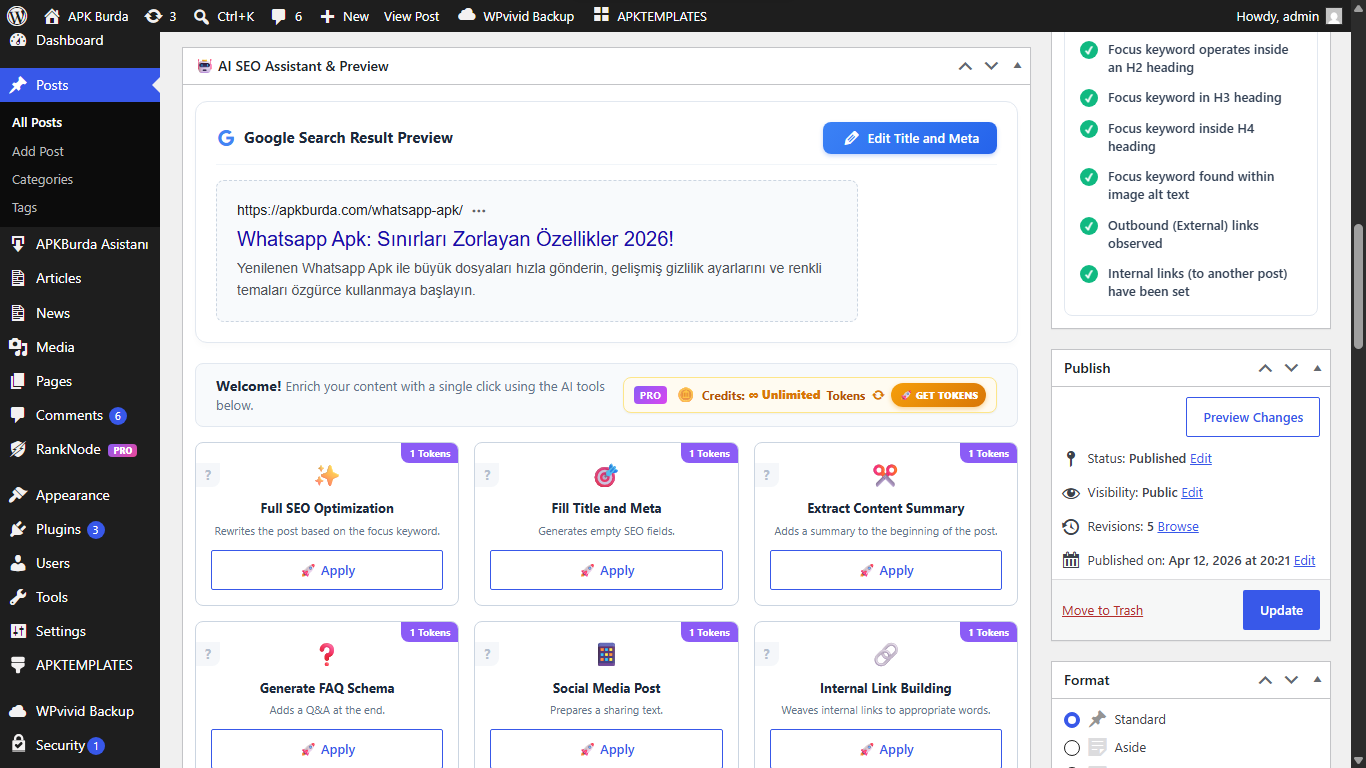Viewport: 1366px width, 768px height.
Task: Click the help icon on Internal Link Building card
Action: point(767,654)
